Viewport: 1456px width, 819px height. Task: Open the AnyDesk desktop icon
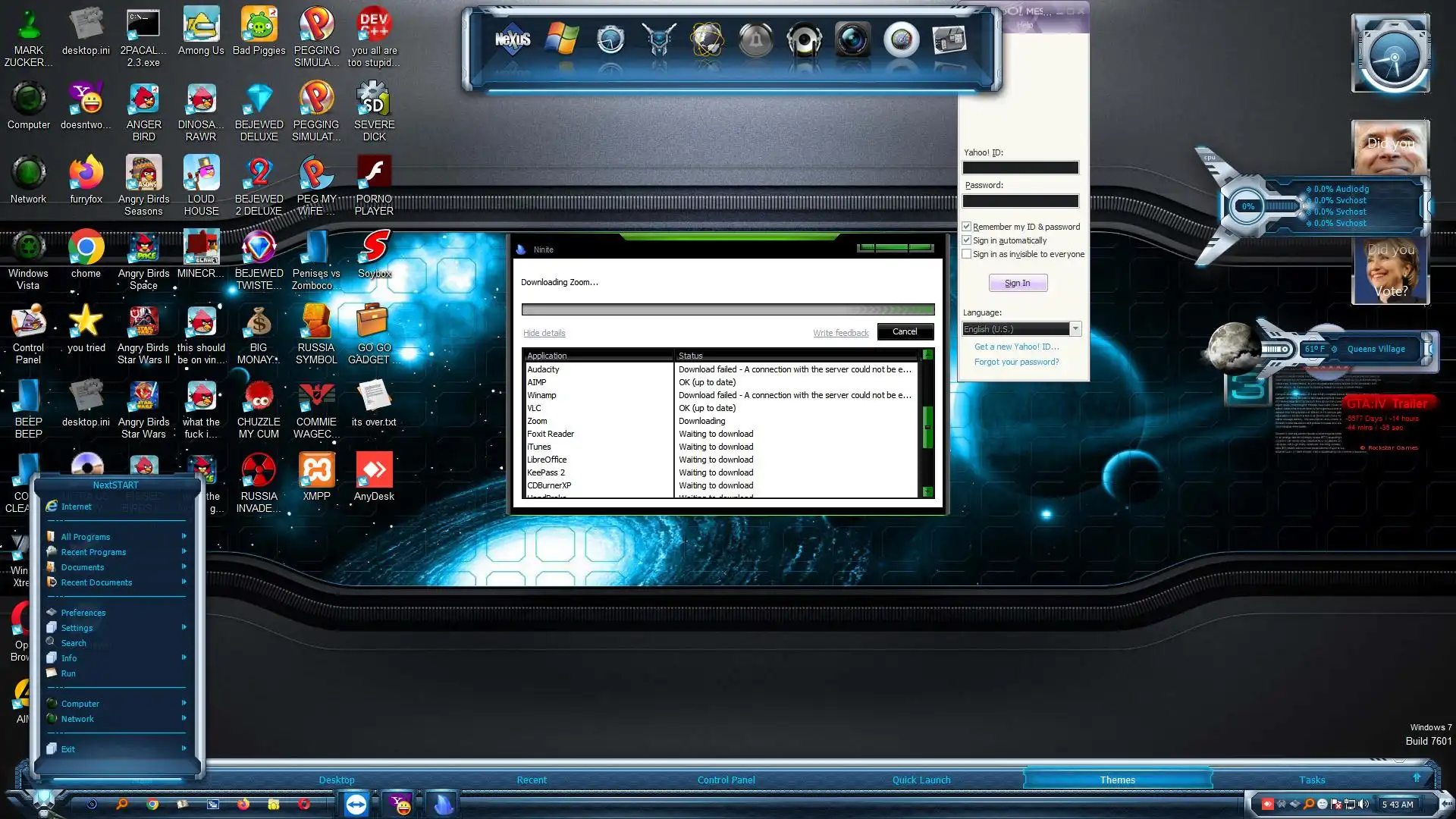(374, 472)
